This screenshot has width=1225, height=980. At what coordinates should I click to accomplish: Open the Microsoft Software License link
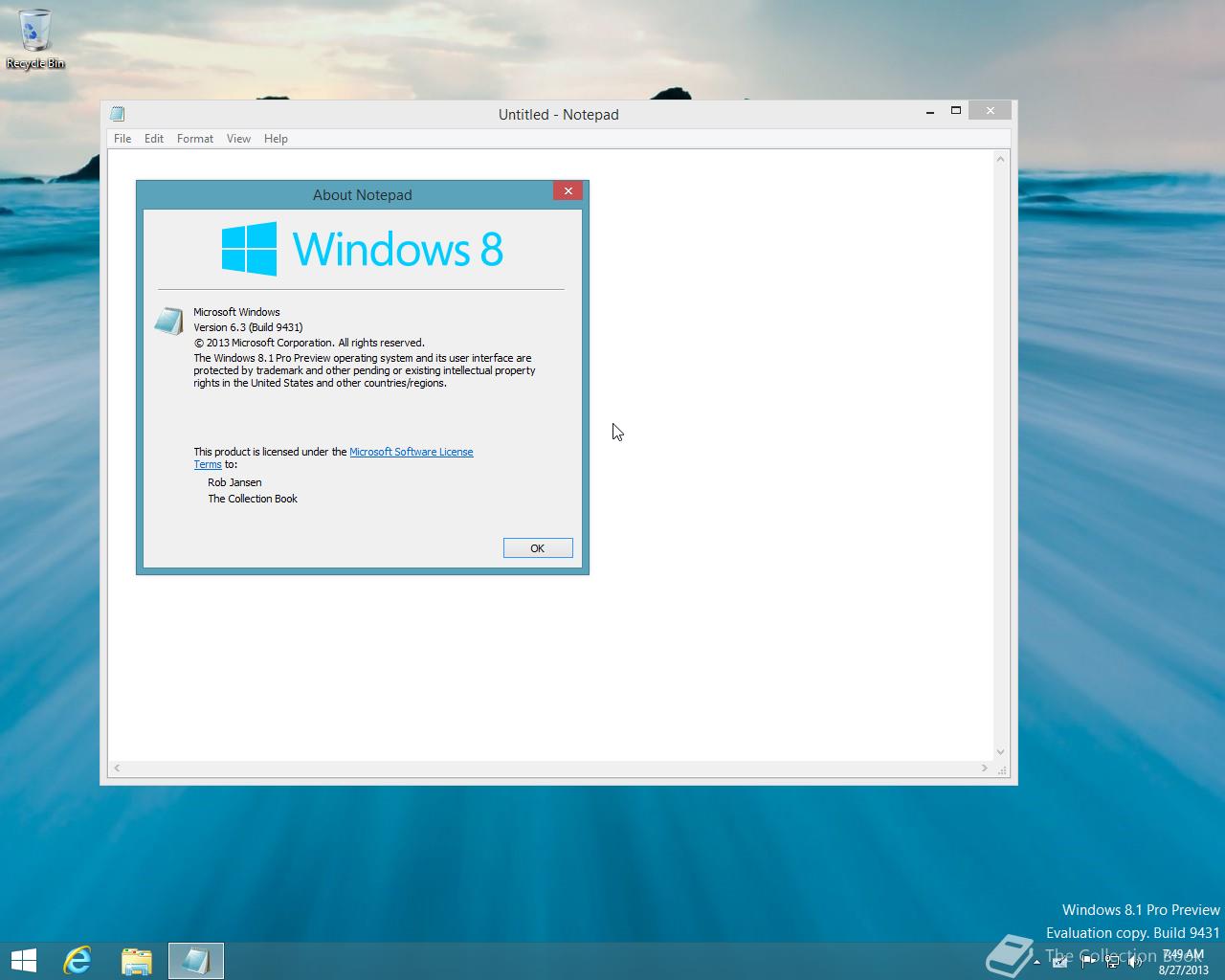[x=412, y=452]
